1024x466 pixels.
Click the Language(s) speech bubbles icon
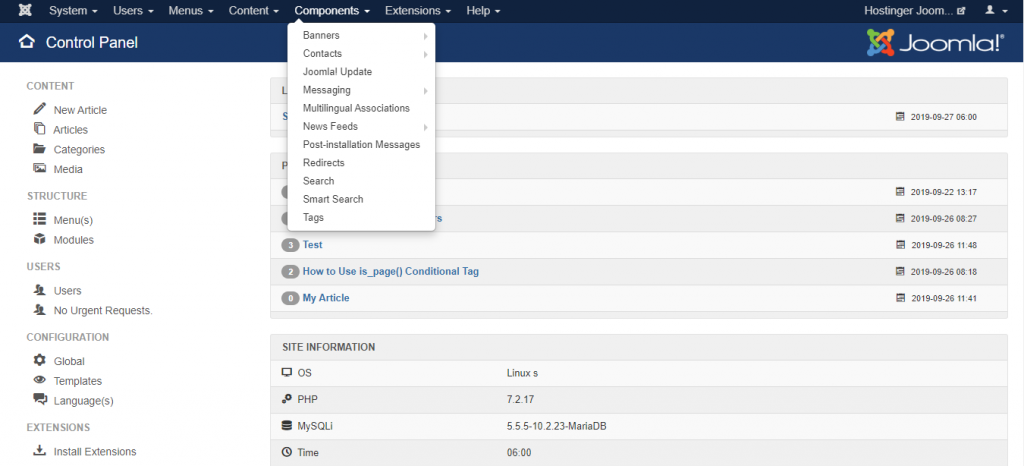point(40,399)
